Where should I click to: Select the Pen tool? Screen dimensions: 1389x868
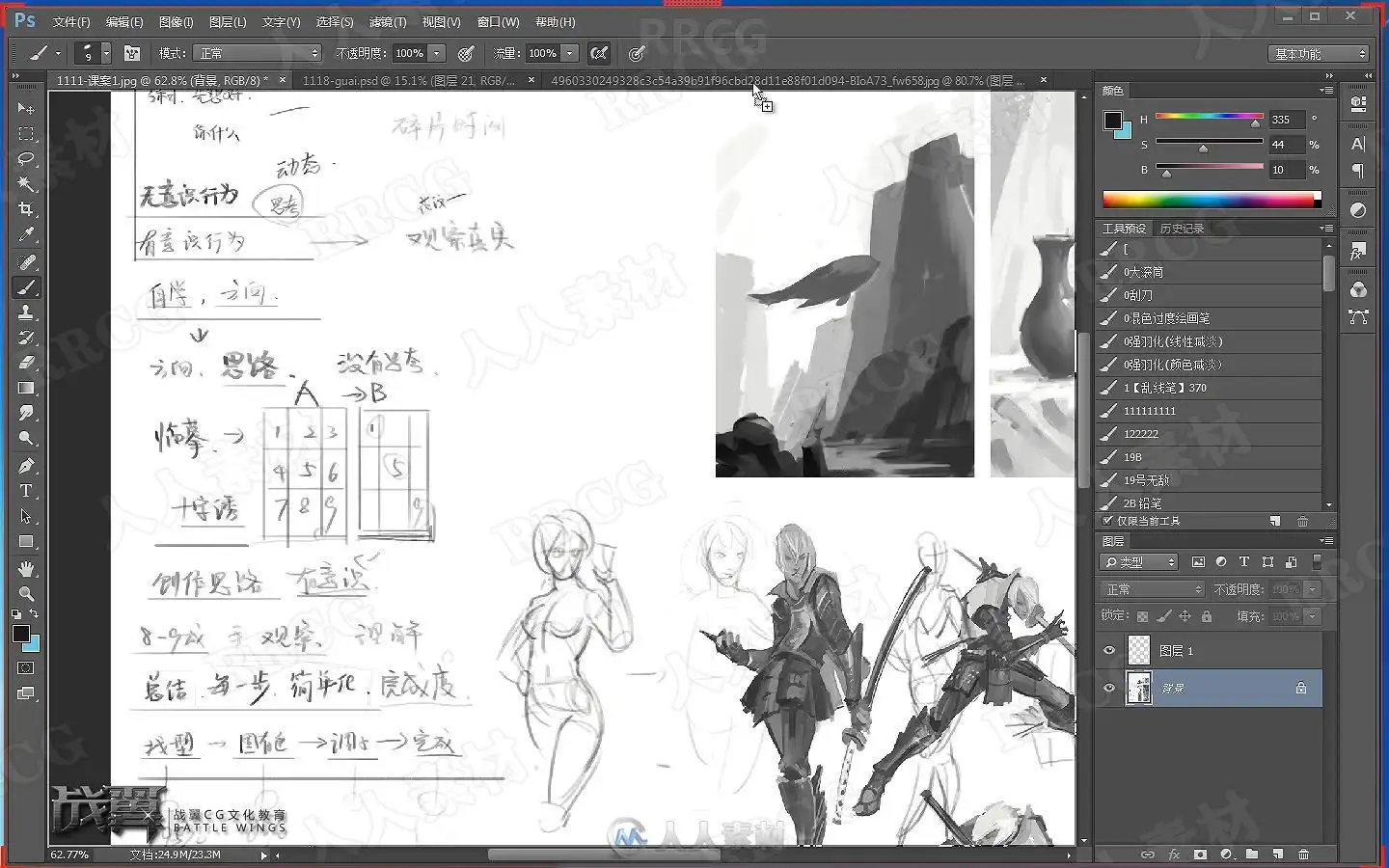(x=26, y=466)
